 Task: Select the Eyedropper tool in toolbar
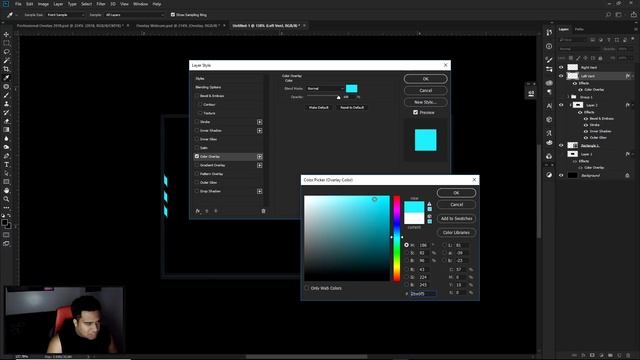coord(7,78)
